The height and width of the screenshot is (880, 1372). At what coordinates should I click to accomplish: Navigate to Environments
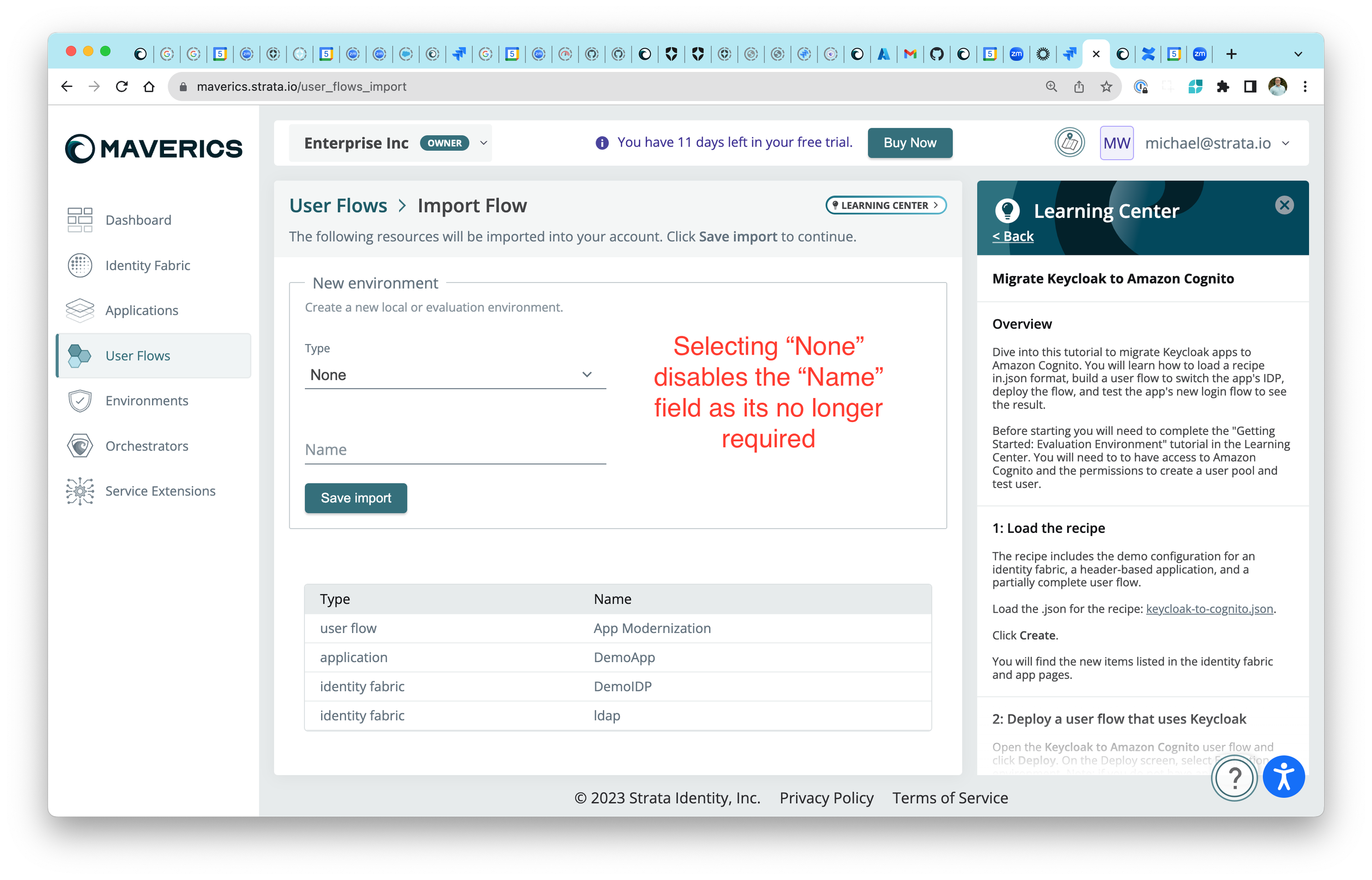point(146,401)
